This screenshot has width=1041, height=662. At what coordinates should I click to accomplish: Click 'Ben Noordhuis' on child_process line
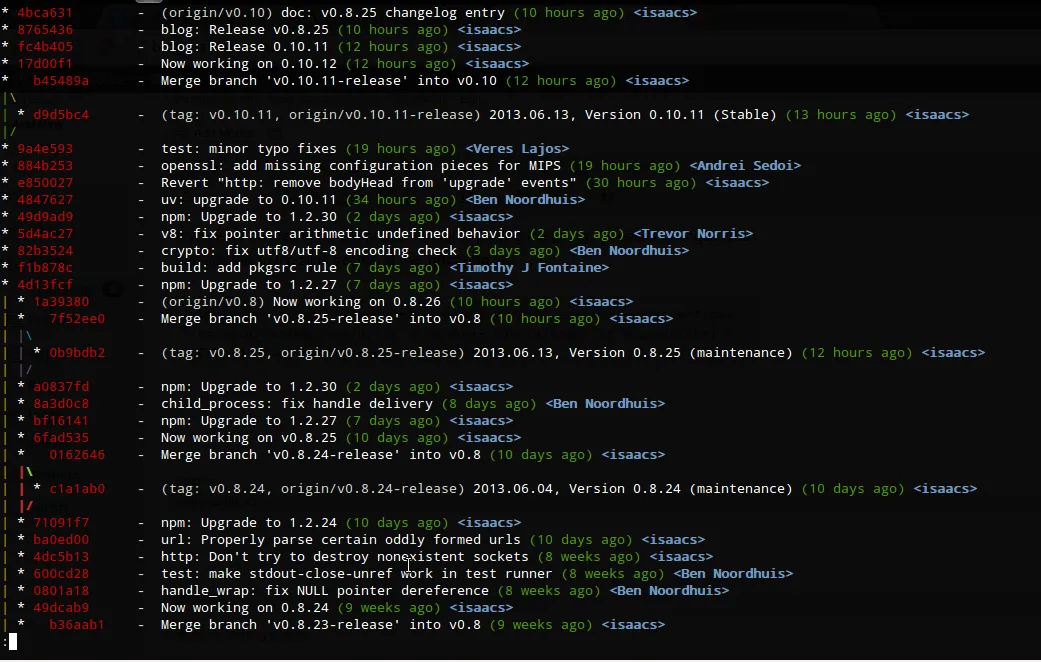[x=605, y=404]
